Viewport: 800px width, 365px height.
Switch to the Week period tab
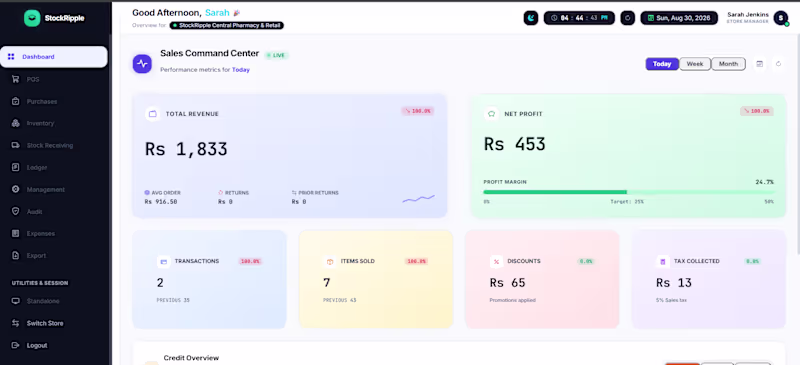click(x=695, y=64)
